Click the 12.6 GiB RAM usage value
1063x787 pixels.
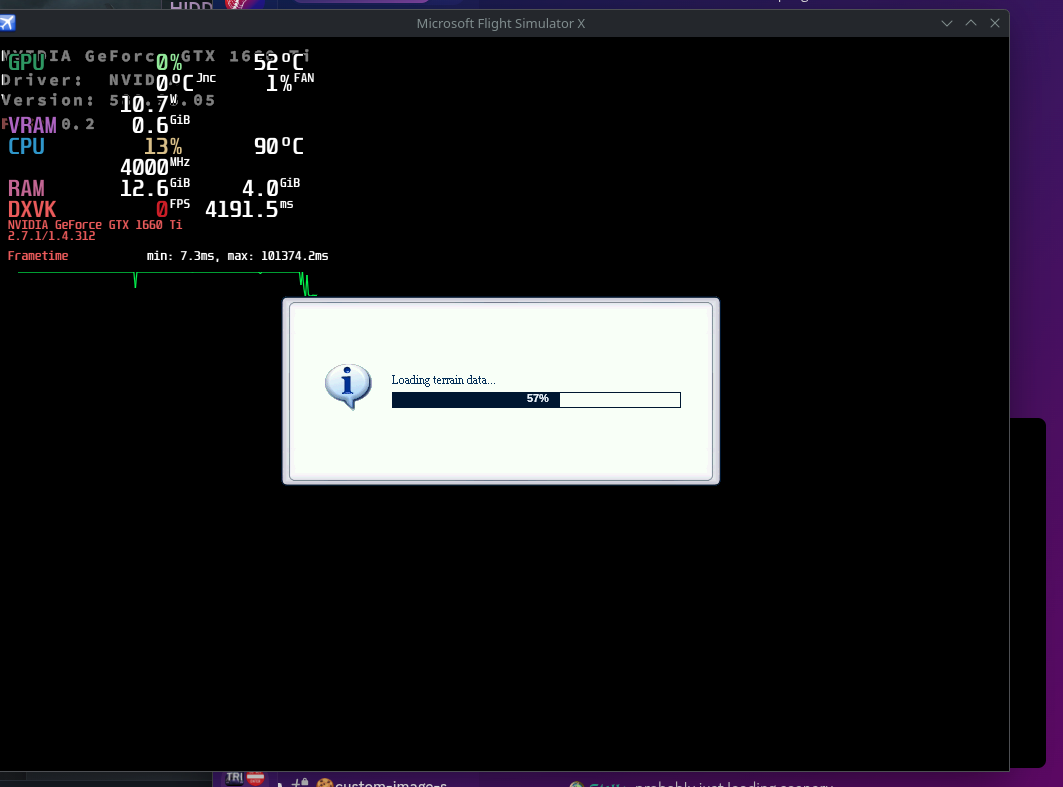155,188
